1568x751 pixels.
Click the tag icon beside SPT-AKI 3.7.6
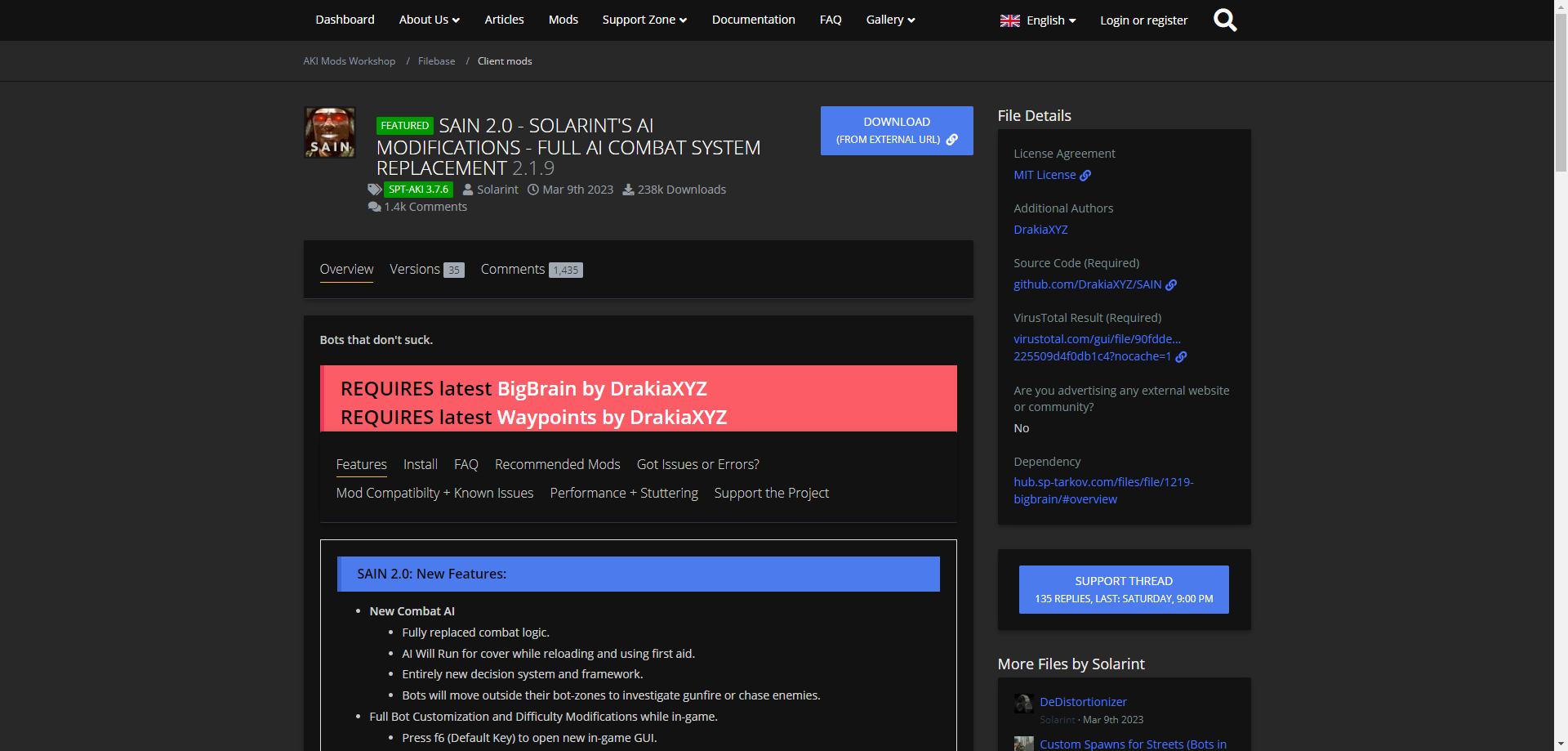pyautogui.click(x=374, y=190)
